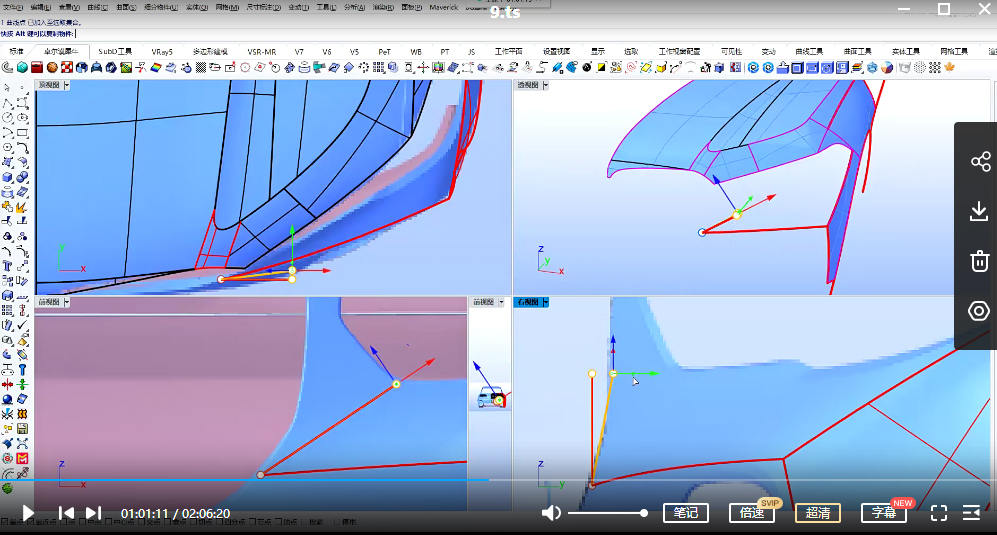
Task: Switch to the SubD工具 toolbar tab
Action: [114, 51]
